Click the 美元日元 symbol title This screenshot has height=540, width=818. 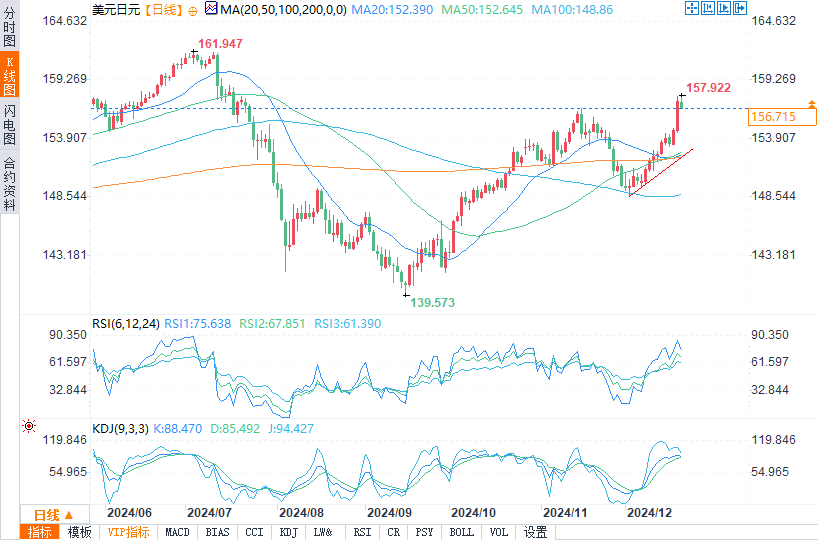pyautogui.click(x=116, y=9)
